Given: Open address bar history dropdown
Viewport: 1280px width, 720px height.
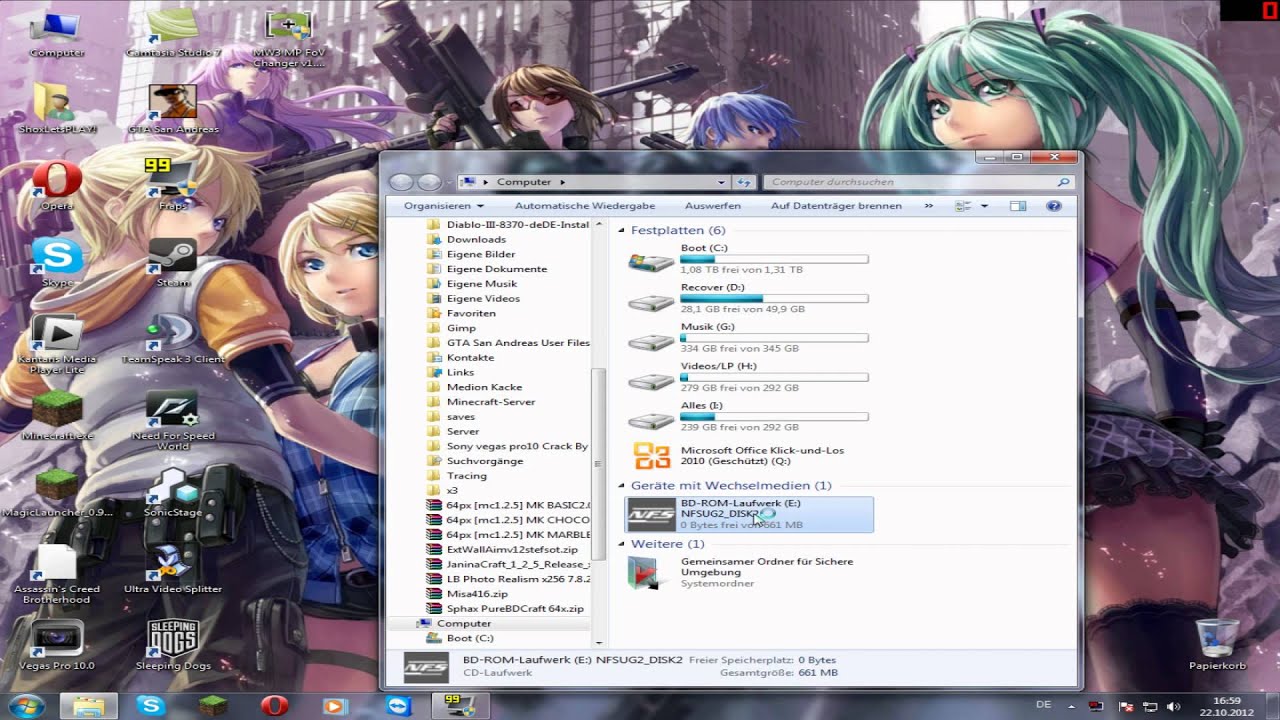Looking at the screenshot, I should (x=721, y=182).
